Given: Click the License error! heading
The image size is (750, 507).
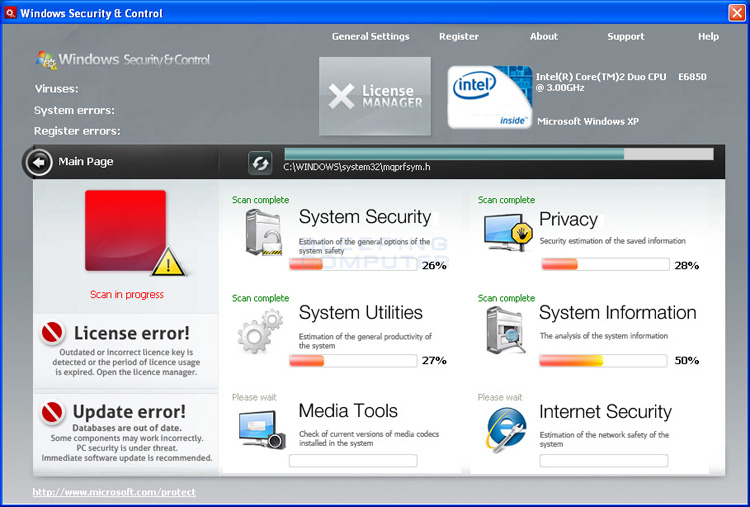Looking at the screenshot, I should coord(132,333).
